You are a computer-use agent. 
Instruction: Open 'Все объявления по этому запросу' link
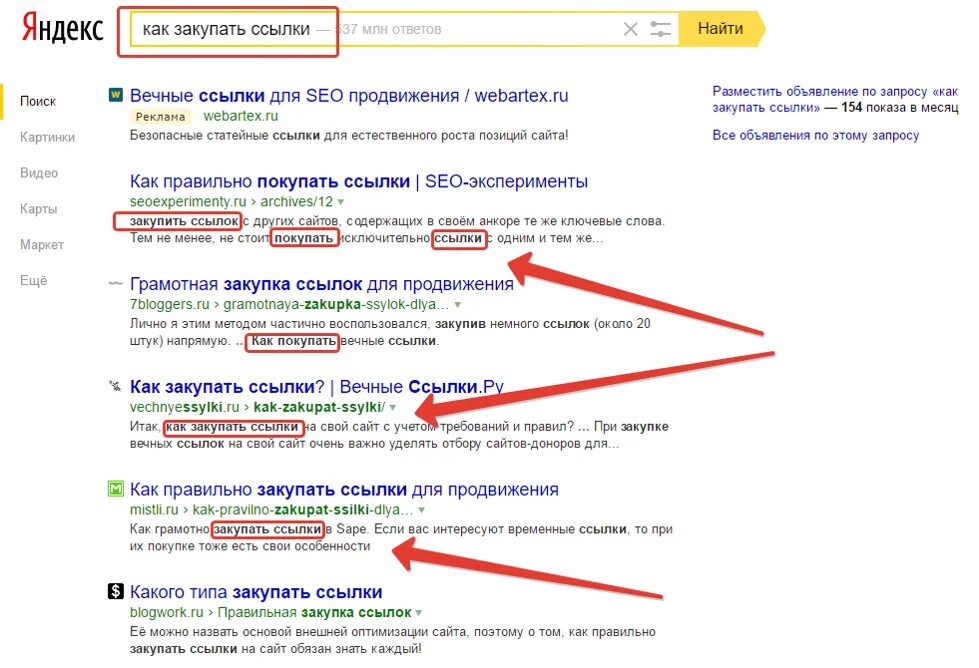point(815,135)
